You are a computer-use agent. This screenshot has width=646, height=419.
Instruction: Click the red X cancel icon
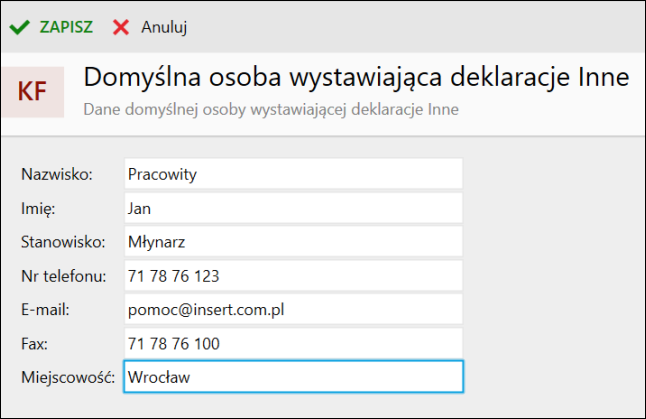tap(121, 28)
